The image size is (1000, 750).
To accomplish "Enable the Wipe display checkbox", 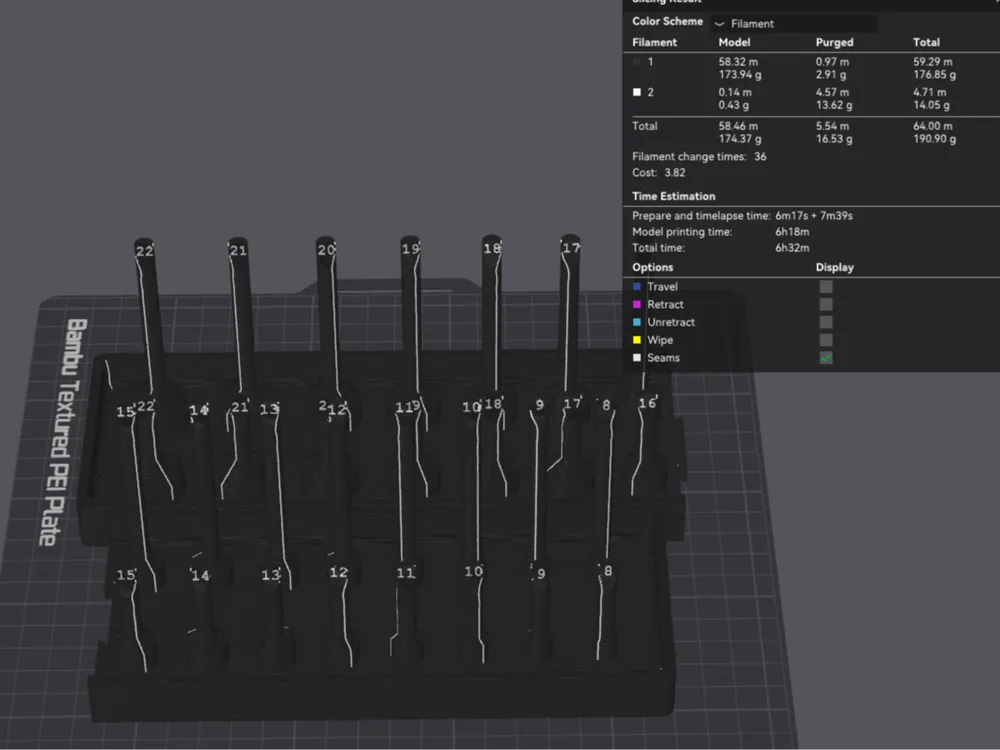I will click(826, 341).
